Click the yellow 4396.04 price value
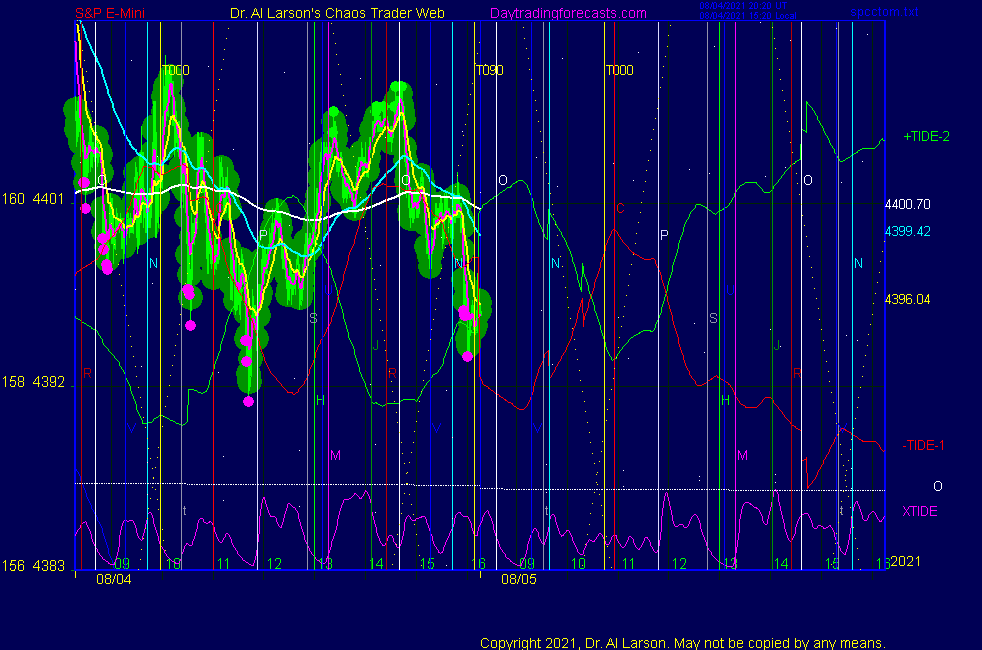Screen dimensions: 982x650 [907, 299]
